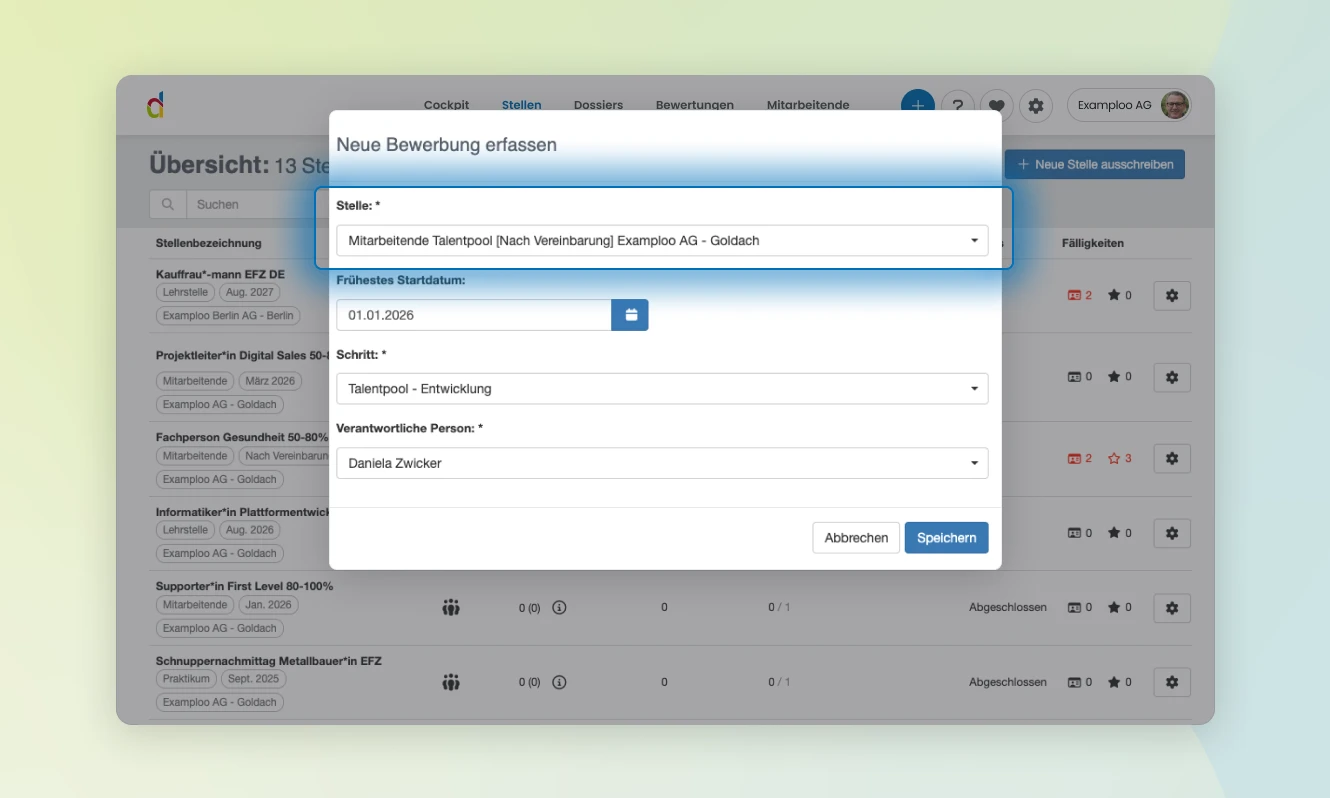
Task: Click the user avatar next to Examploo AG
Action: click(1175, 105)
